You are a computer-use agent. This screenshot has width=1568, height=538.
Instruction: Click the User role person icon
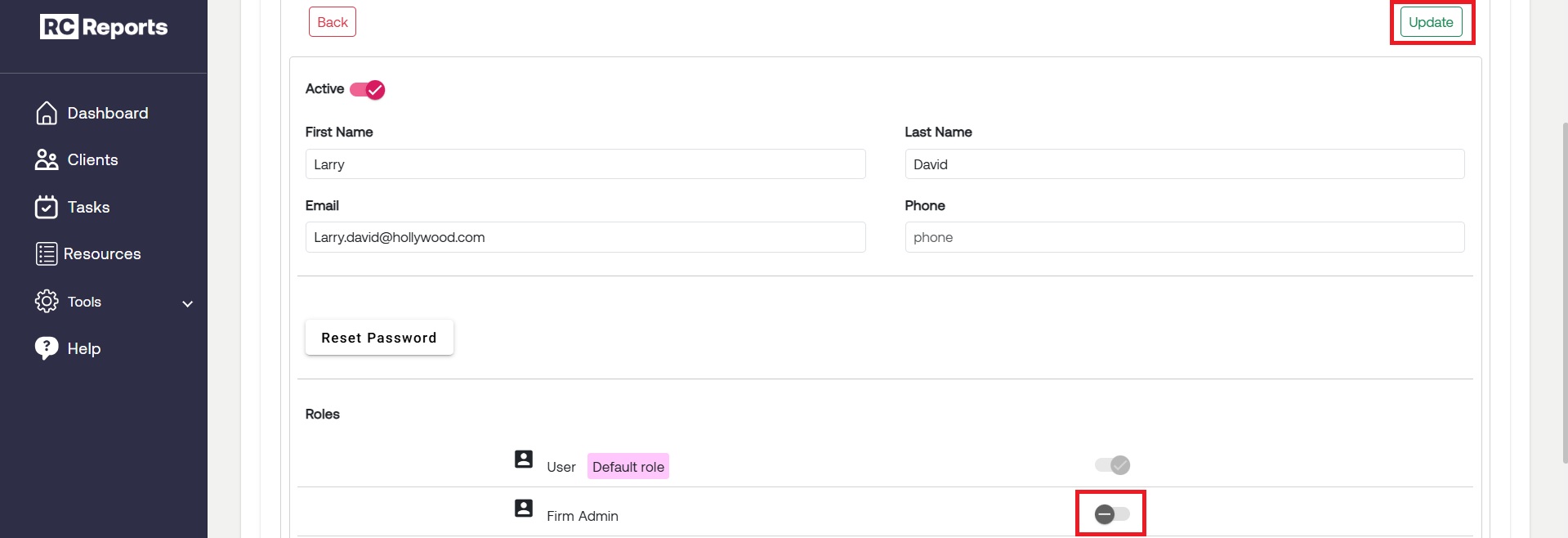tap(524, 459)
